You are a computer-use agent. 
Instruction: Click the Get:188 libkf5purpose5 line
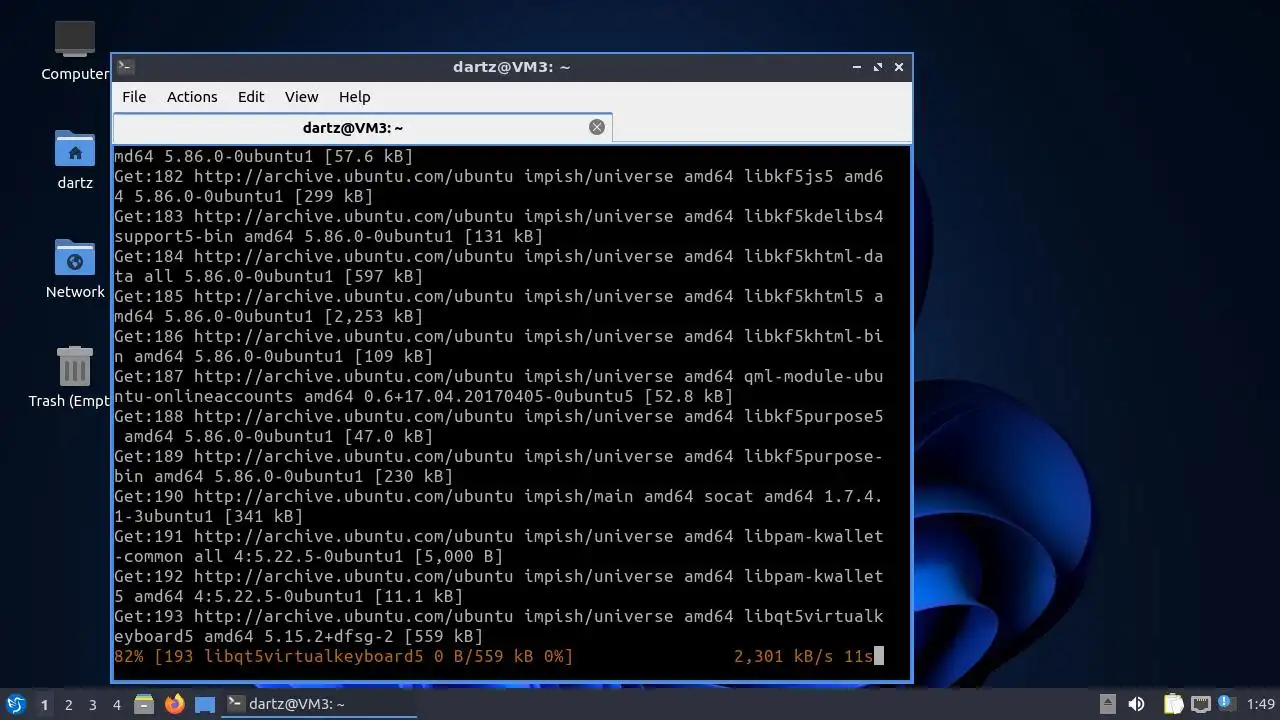pyautogui.click(x=498, y=426)
